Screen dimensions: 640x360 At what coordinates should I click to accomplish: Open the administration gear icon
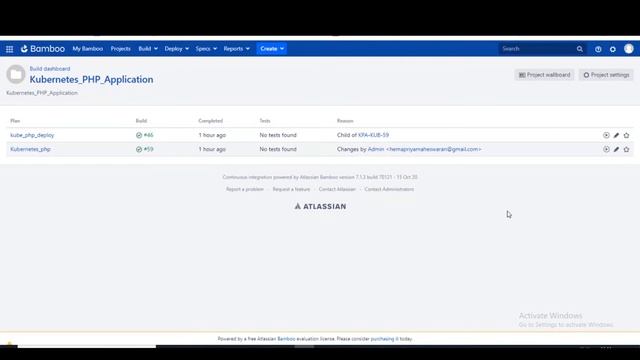tap(613, 49)
